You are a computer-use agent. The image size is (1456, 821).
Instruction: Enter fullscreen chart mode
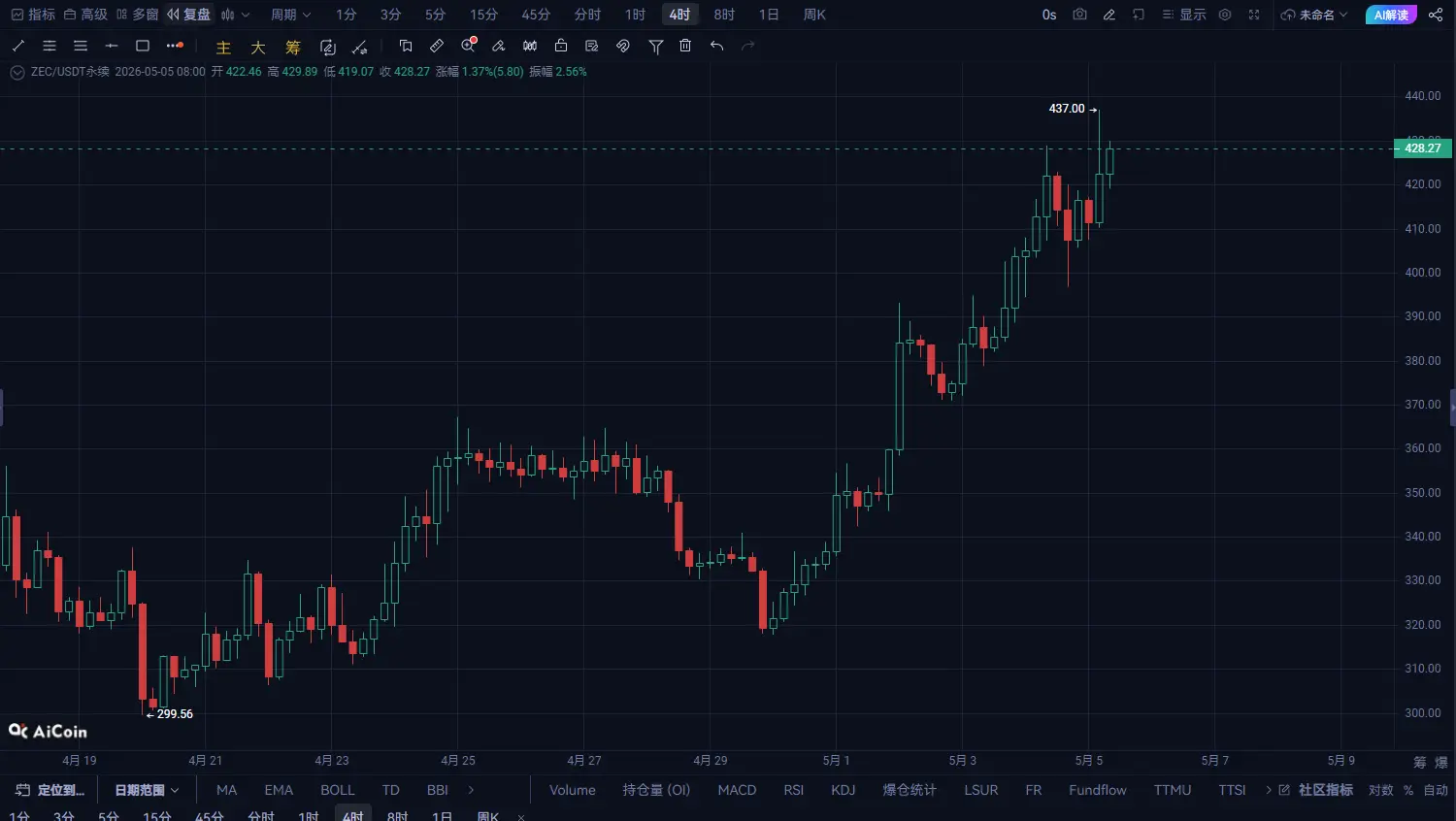coord(1254,15)
